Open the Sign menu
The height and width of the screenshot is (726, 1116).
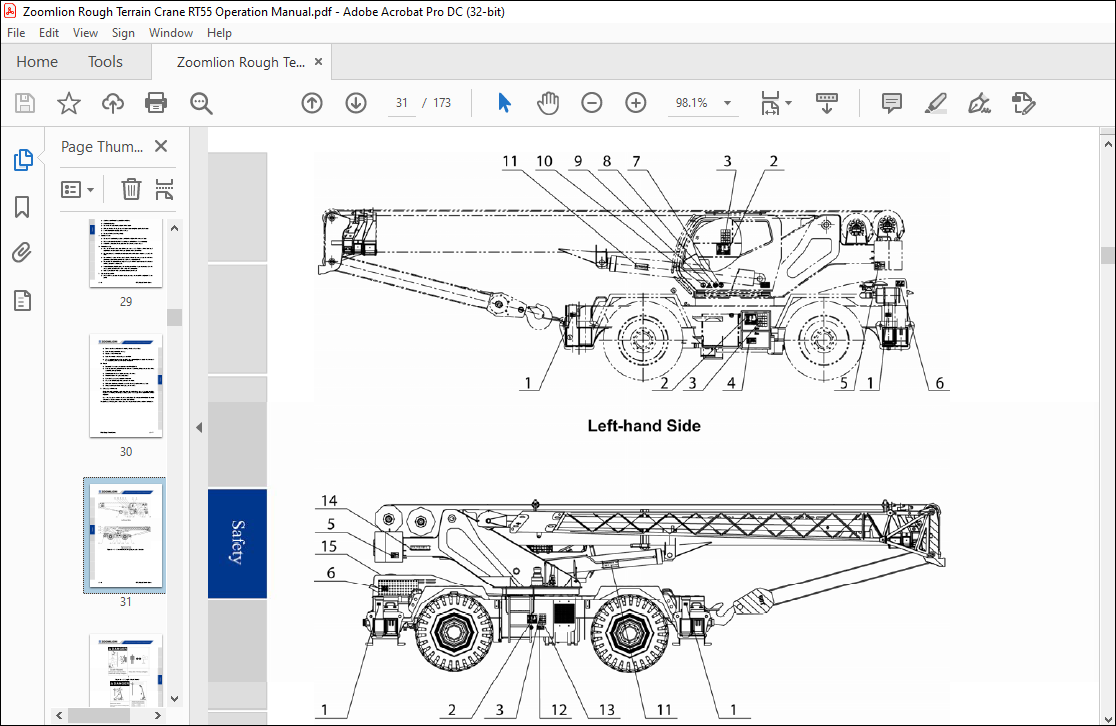[x=123, y=33]
